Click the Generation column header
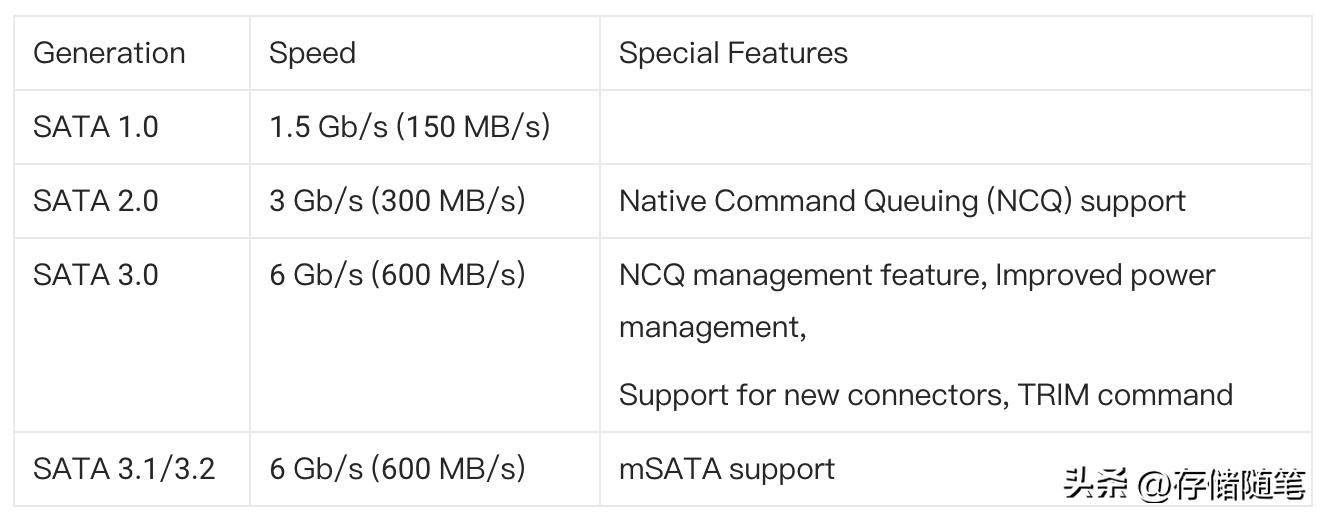Screen dimensions: 1322x516 tap(109, 53)
